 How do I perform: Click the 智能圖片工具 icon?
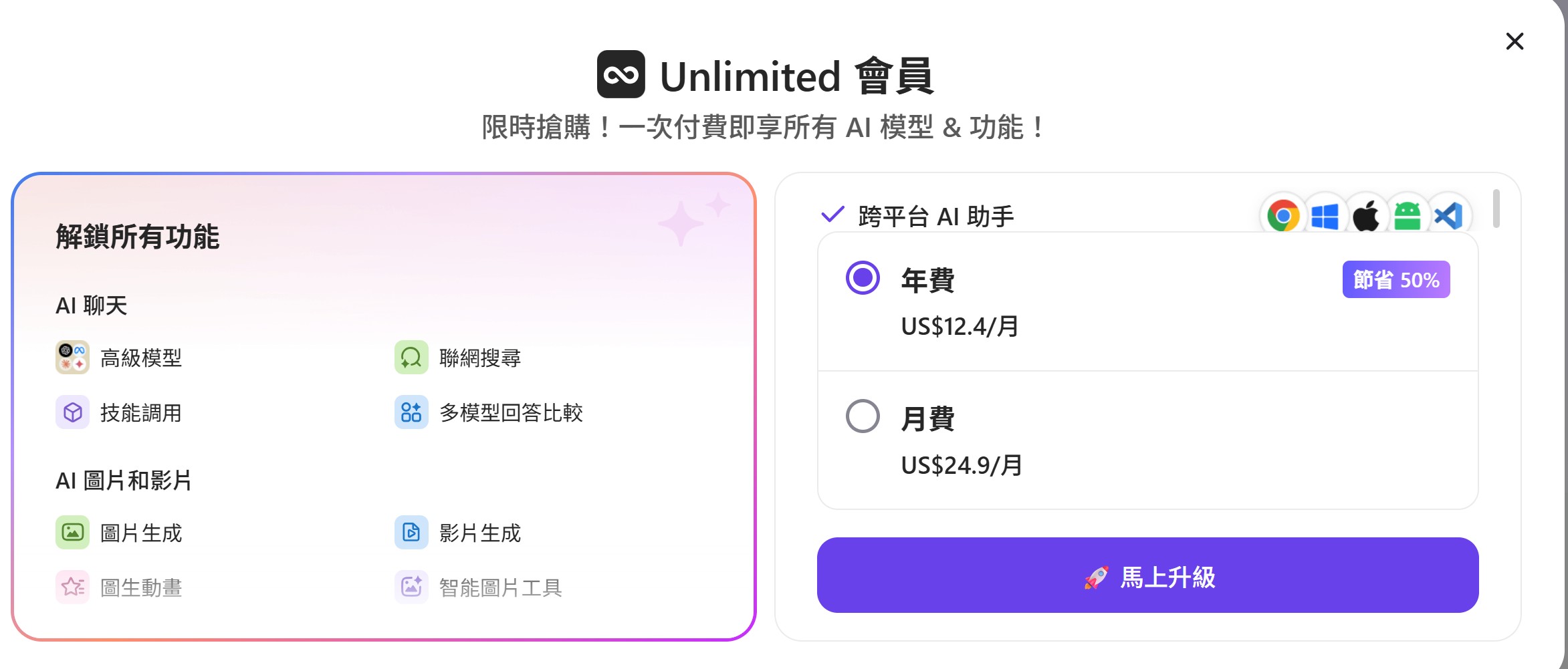coord(411,587)
